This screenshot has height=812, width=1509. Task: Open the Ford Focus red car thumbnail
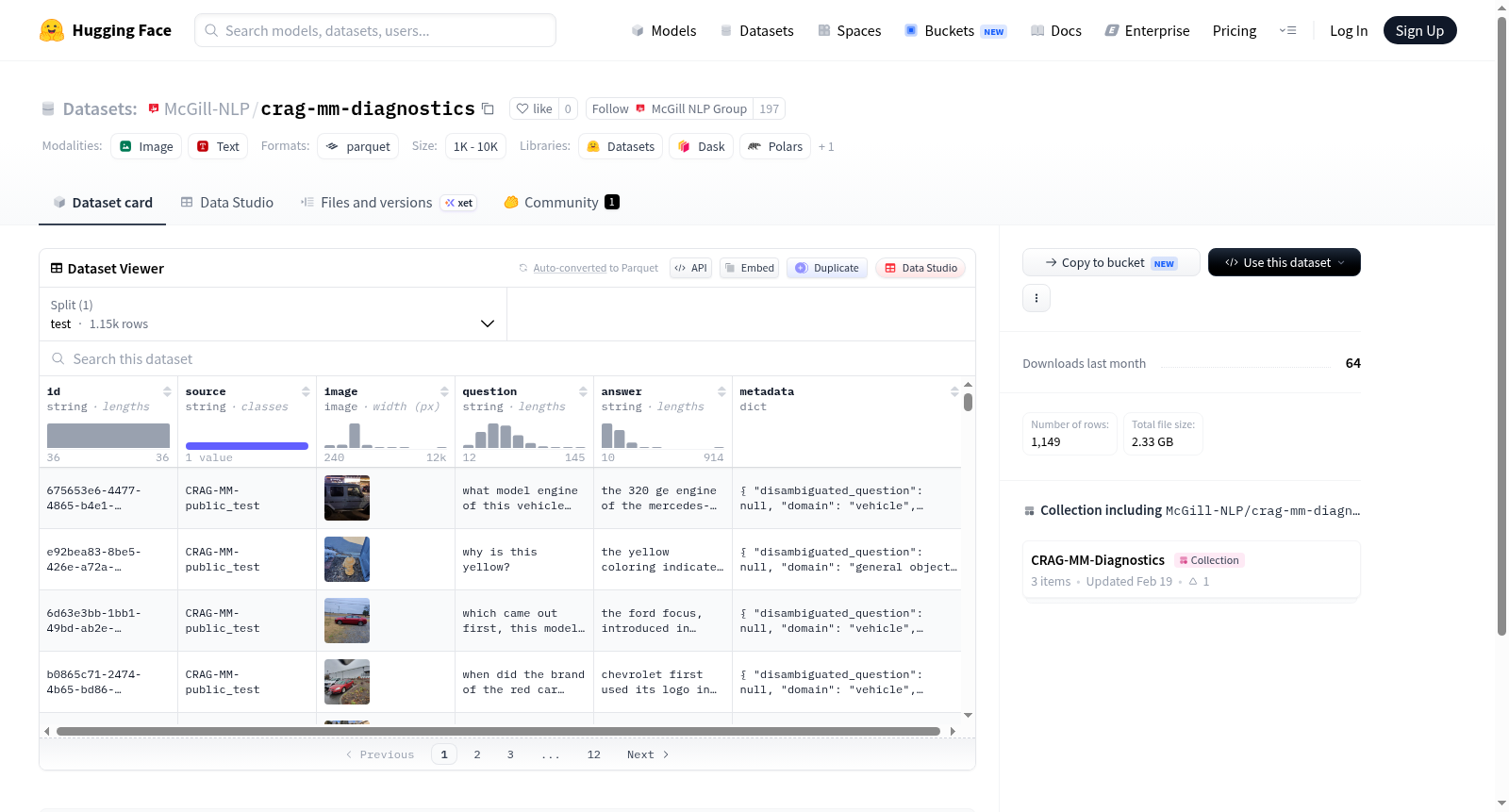click(347, 621)
